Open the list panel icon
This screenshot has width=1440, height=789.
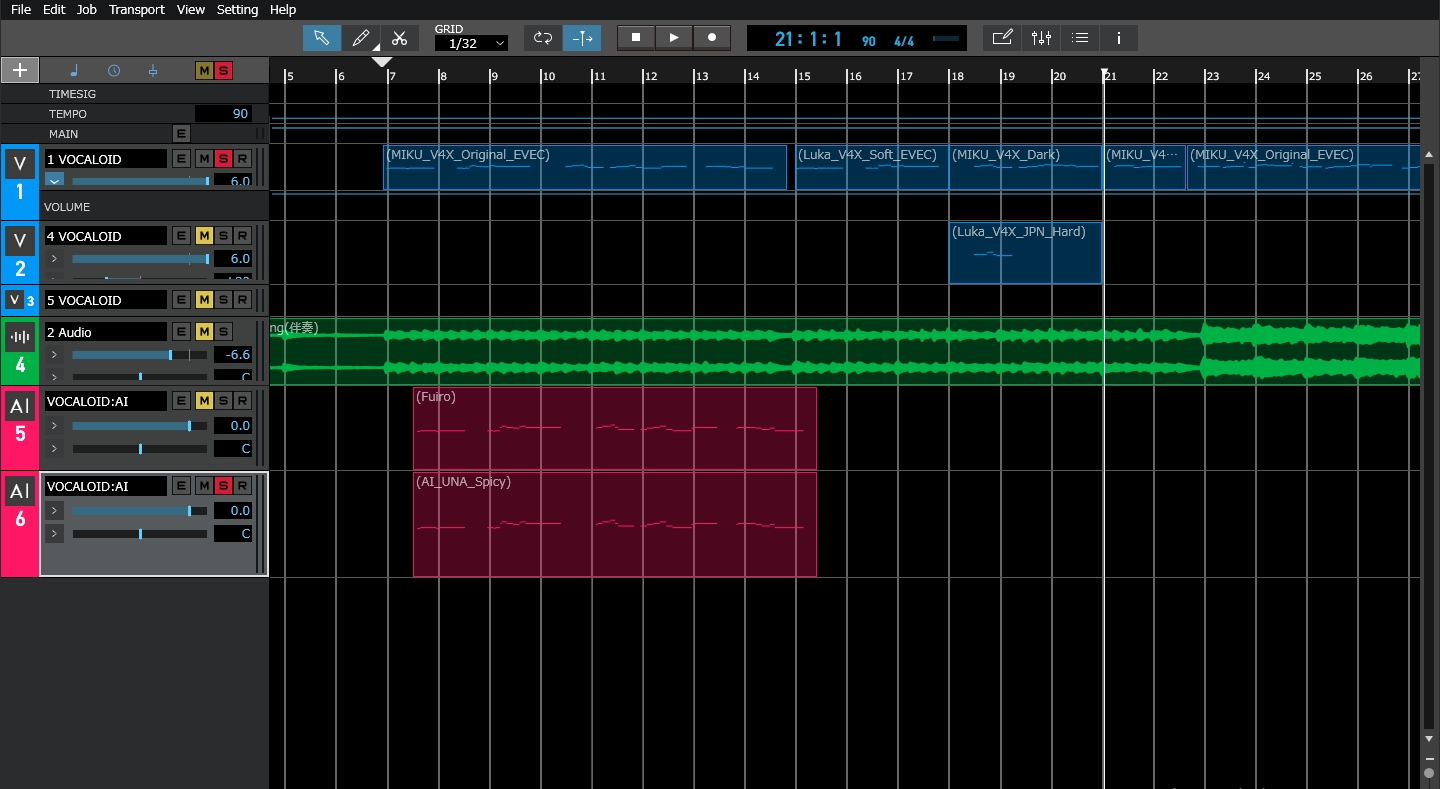pos(1080,38)
